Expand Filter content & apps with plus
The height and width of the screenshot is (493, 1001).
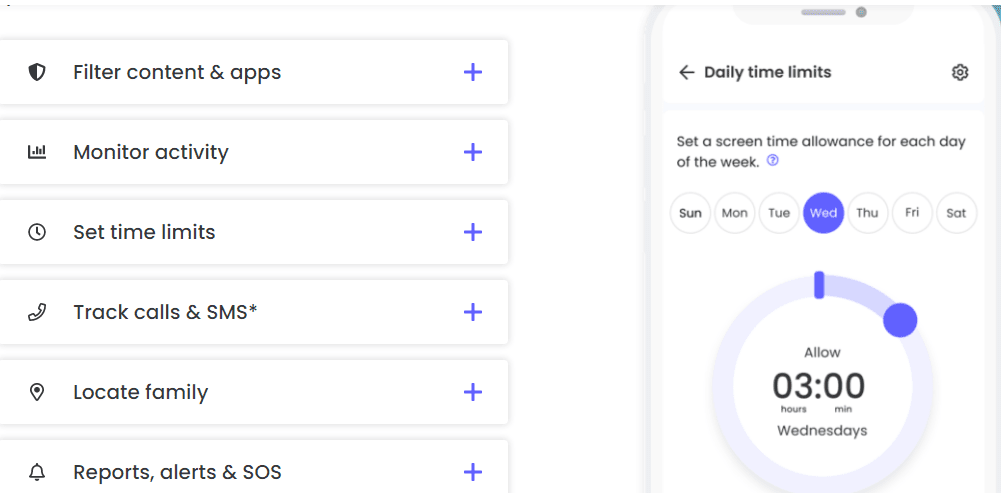[x=472, y=72]
